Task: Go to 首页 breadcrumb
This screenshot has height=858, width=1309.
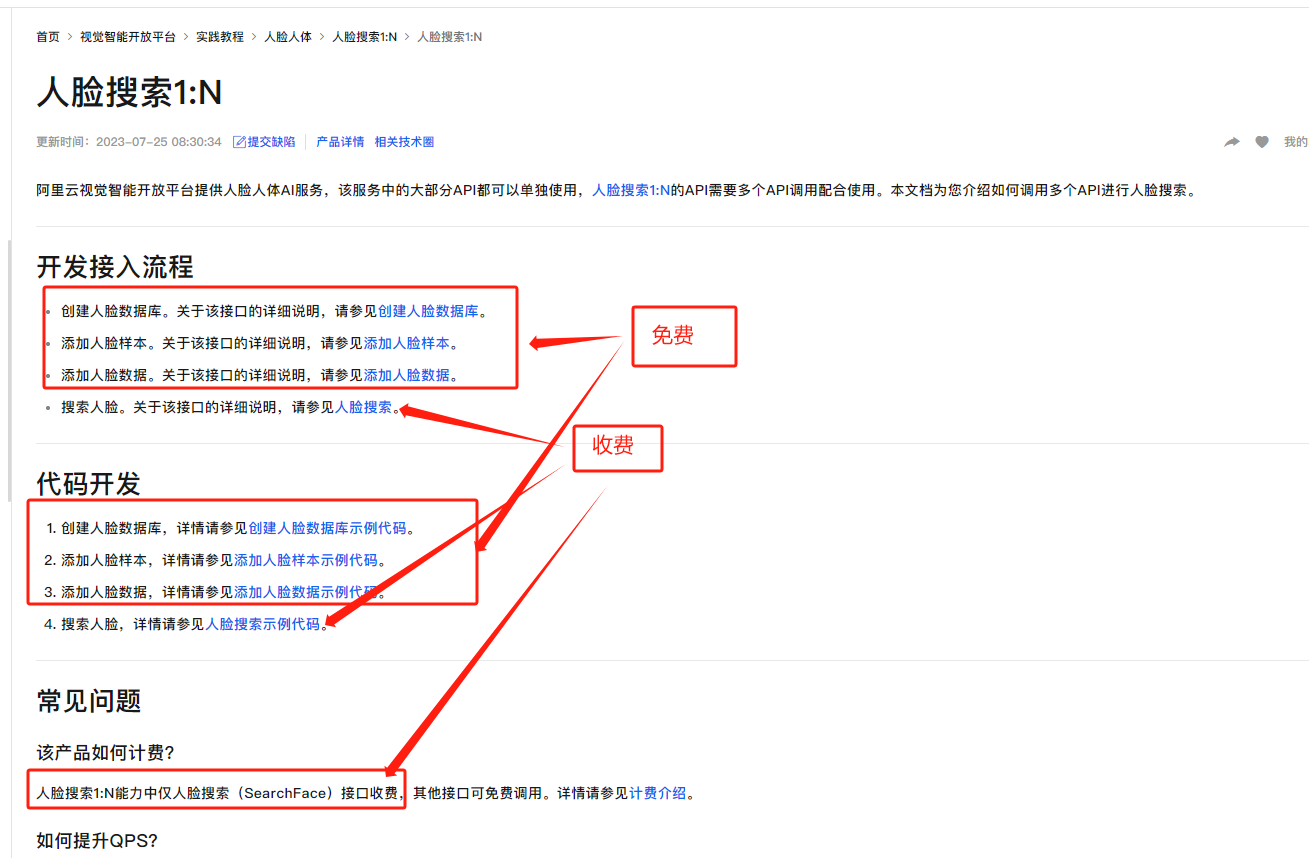Action: (48, 36)
